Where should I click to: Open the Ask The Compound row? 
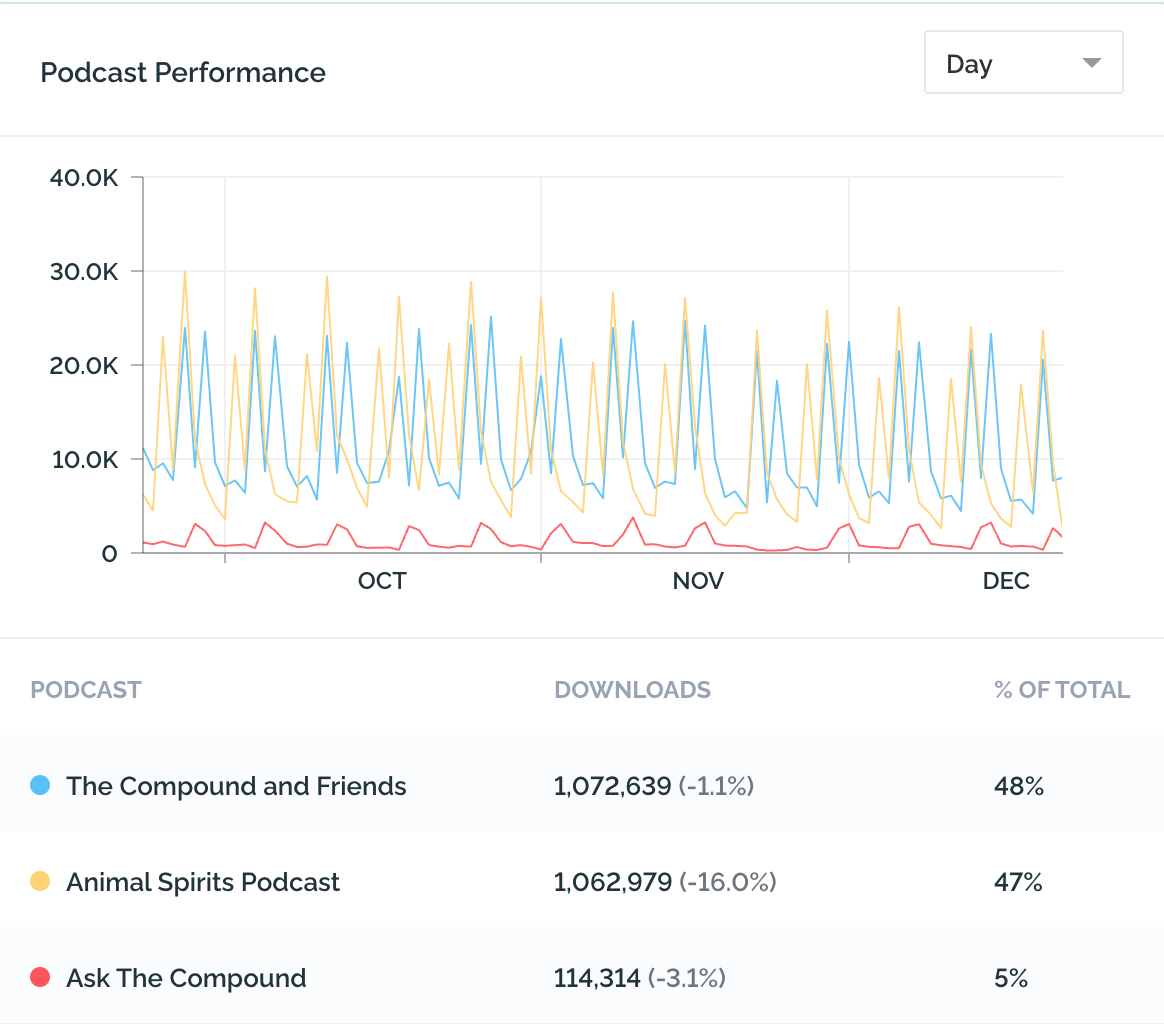coord(582,976)
